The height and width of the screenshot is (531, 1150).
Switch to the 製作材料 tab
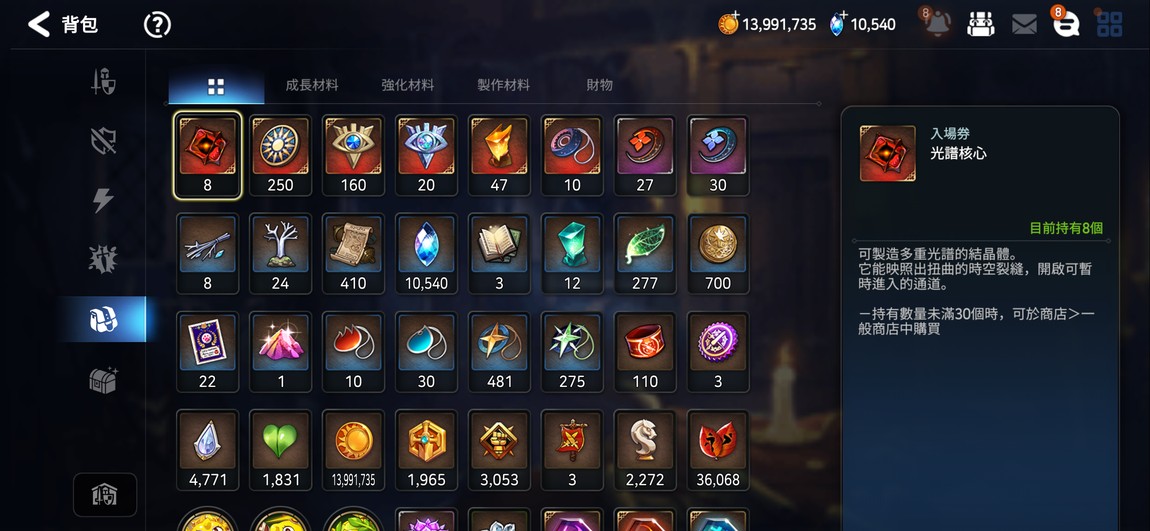click(503, 85)
